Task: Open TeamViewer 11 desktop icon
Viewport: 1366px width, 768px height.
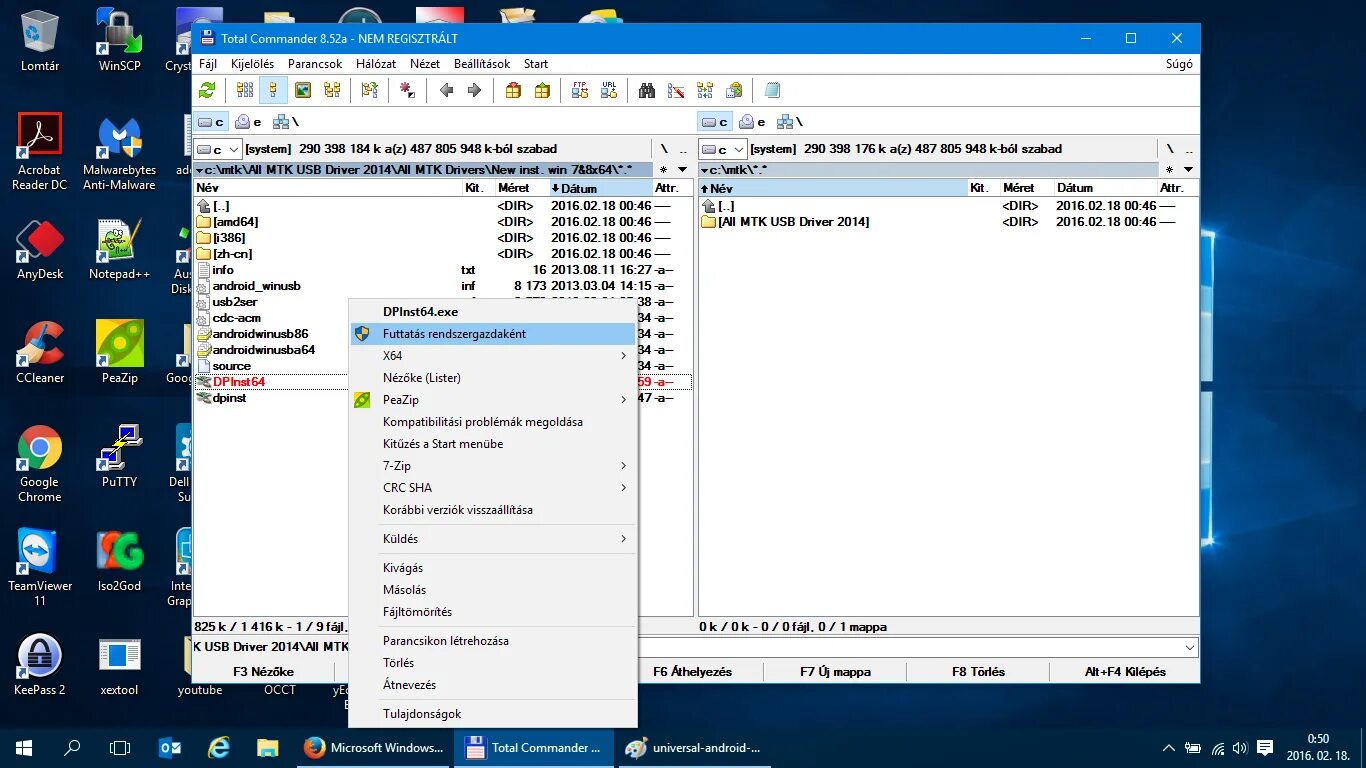Action: pyautogui.click(x=40, y=567)
